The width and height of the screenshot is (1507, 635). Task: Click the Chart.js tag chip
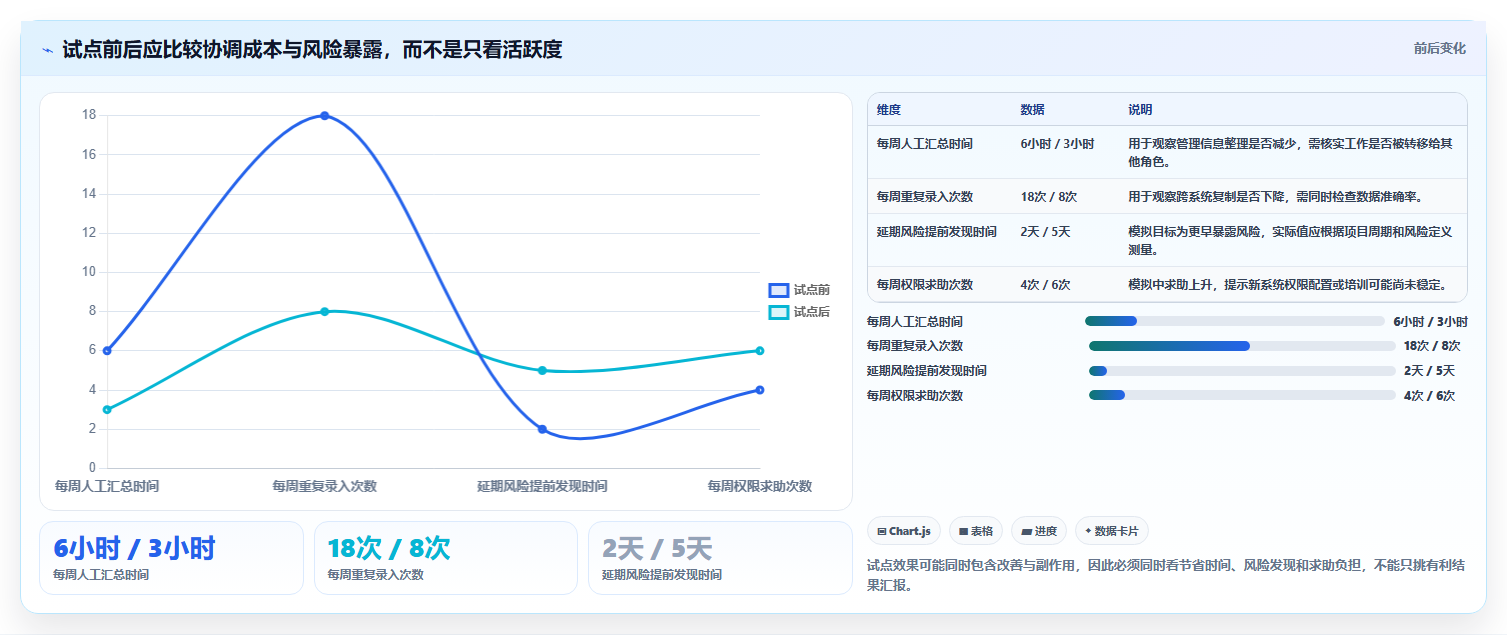coord(904,531)
